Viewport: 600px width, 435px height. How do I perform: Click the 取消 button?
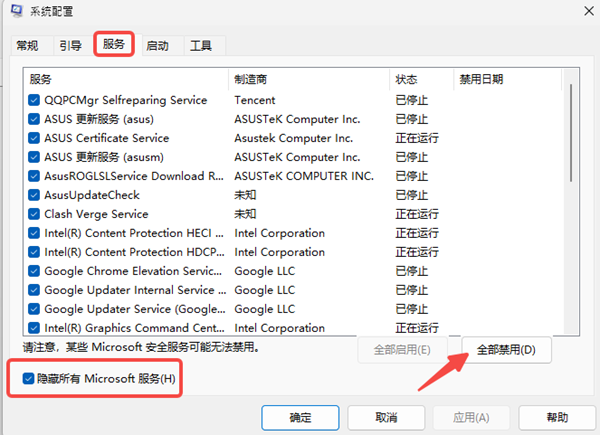pos(386,418)
